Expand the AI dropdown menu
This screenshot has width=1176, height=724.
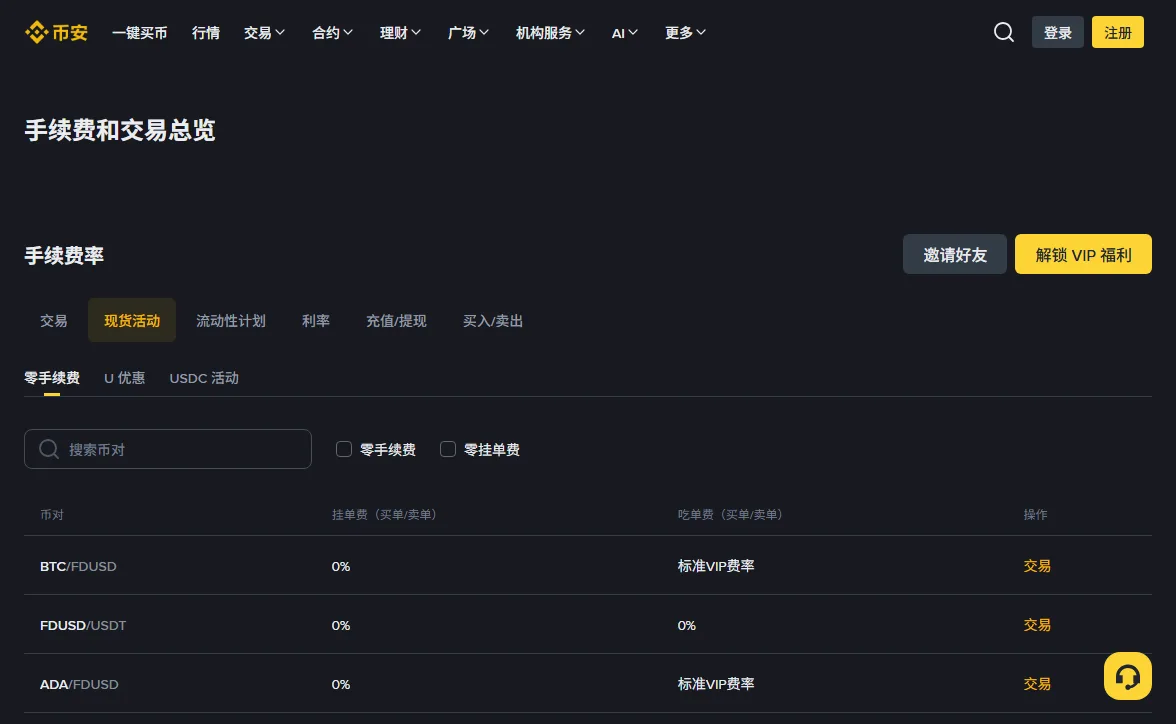[x=625, y=33]
